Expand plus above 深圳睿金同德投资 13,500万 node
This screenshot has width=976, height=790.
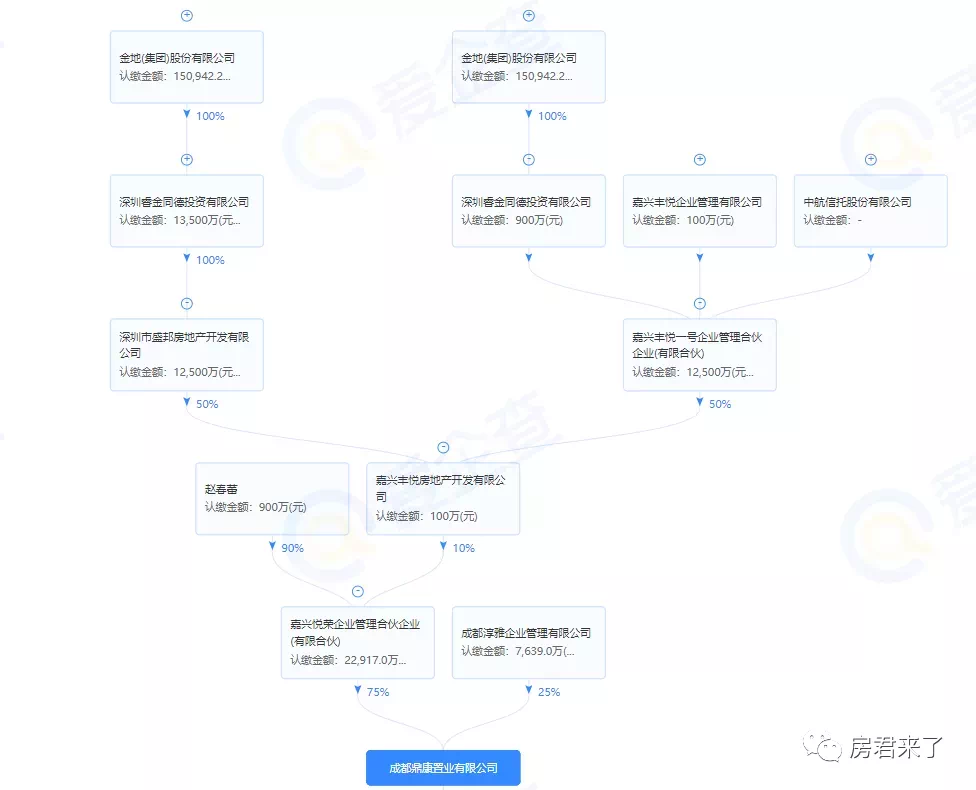point(187,159)
